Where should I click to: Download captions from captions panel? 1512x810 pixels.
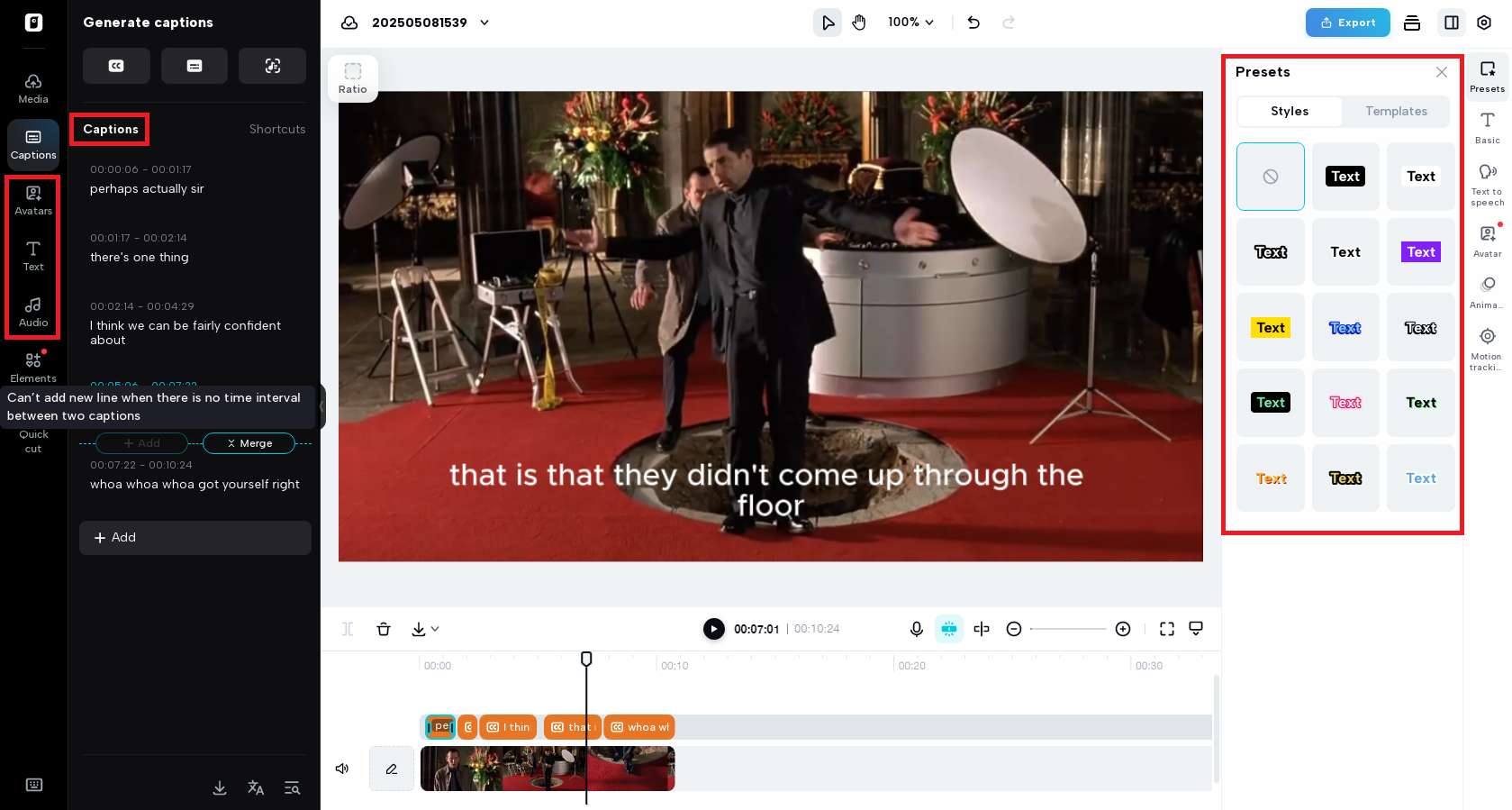220,787
